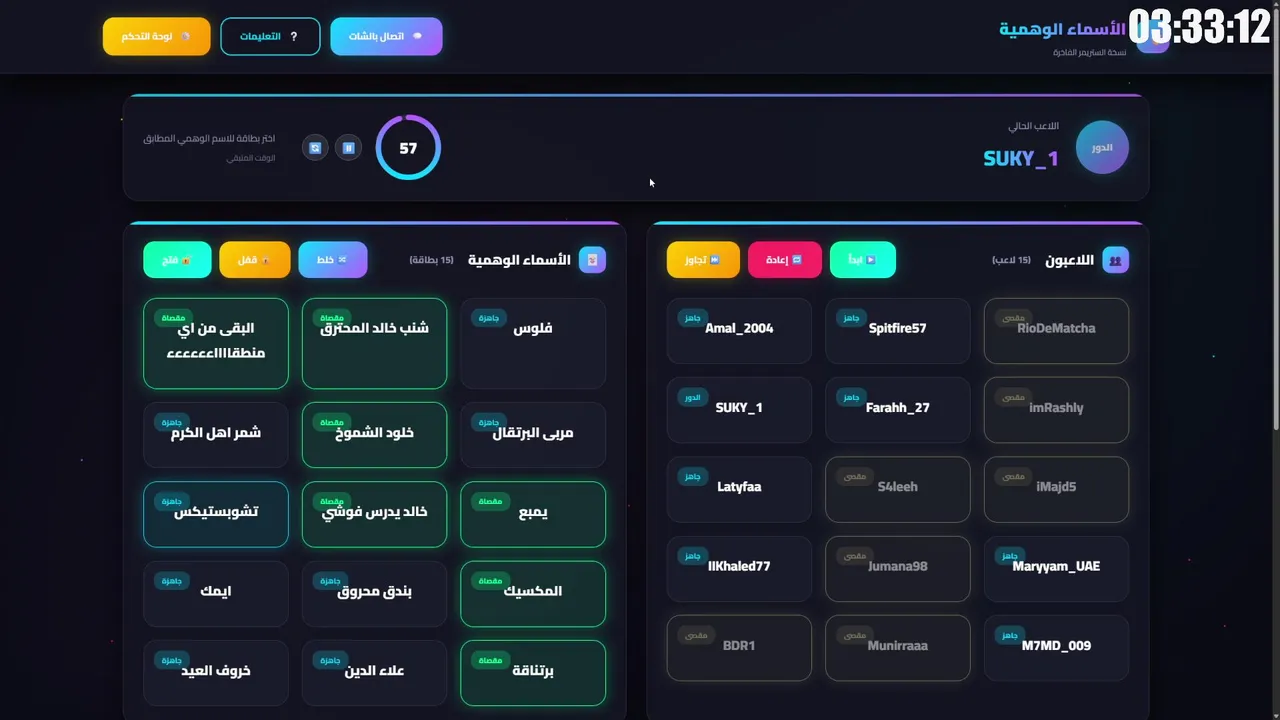Select the شنب خالد المحترق card
This screenshot has height=720, width=1280.
pos(374,343)
